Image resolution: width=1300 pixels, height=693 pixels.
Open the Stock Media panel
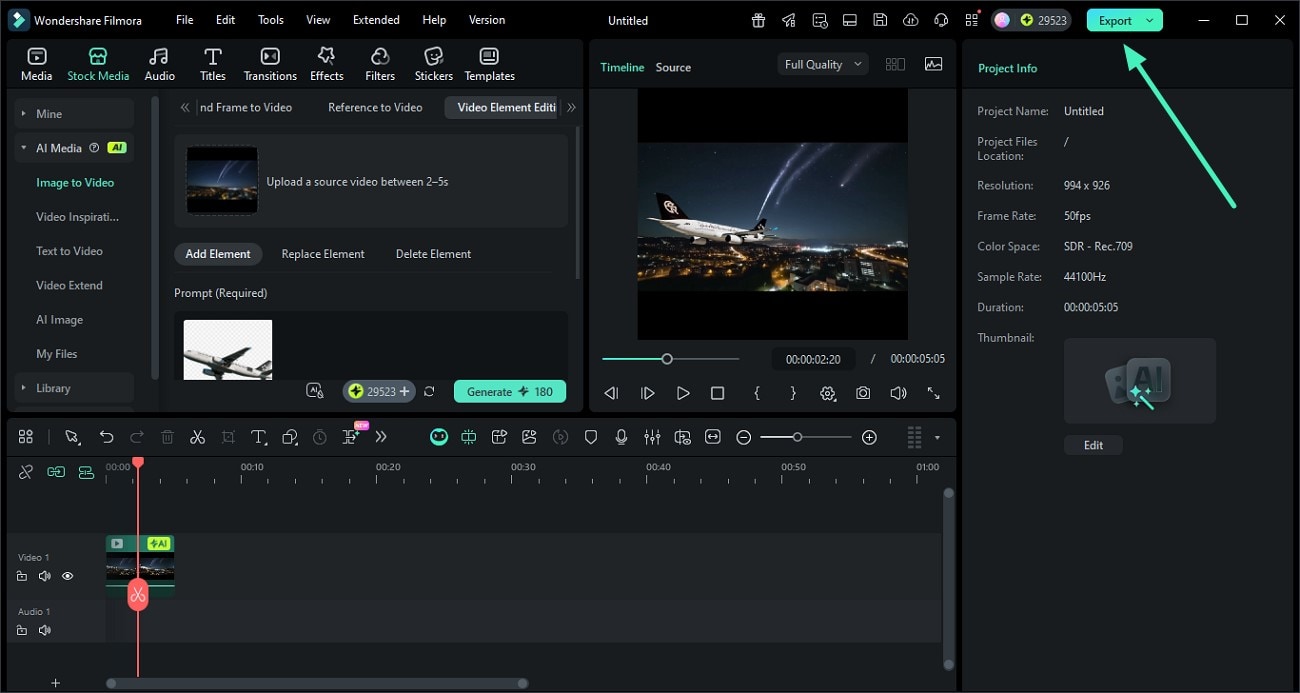[97, 62]
